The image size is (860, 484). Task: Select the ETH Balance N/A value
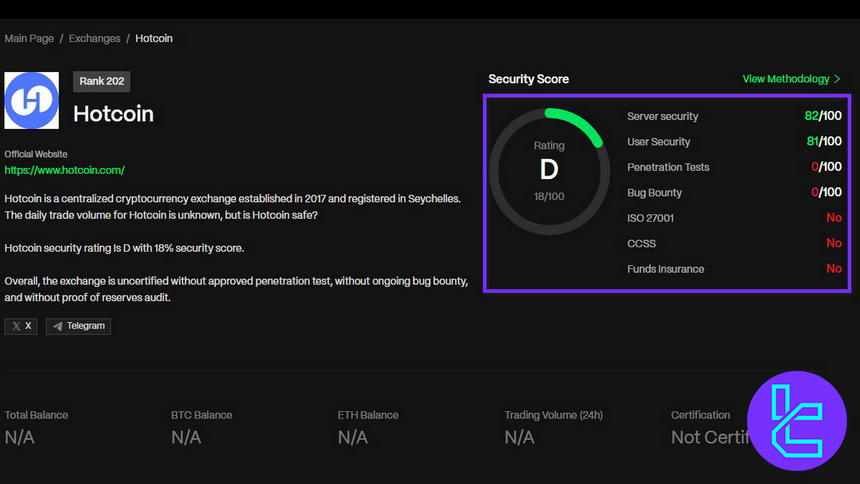tap(353, 437)
